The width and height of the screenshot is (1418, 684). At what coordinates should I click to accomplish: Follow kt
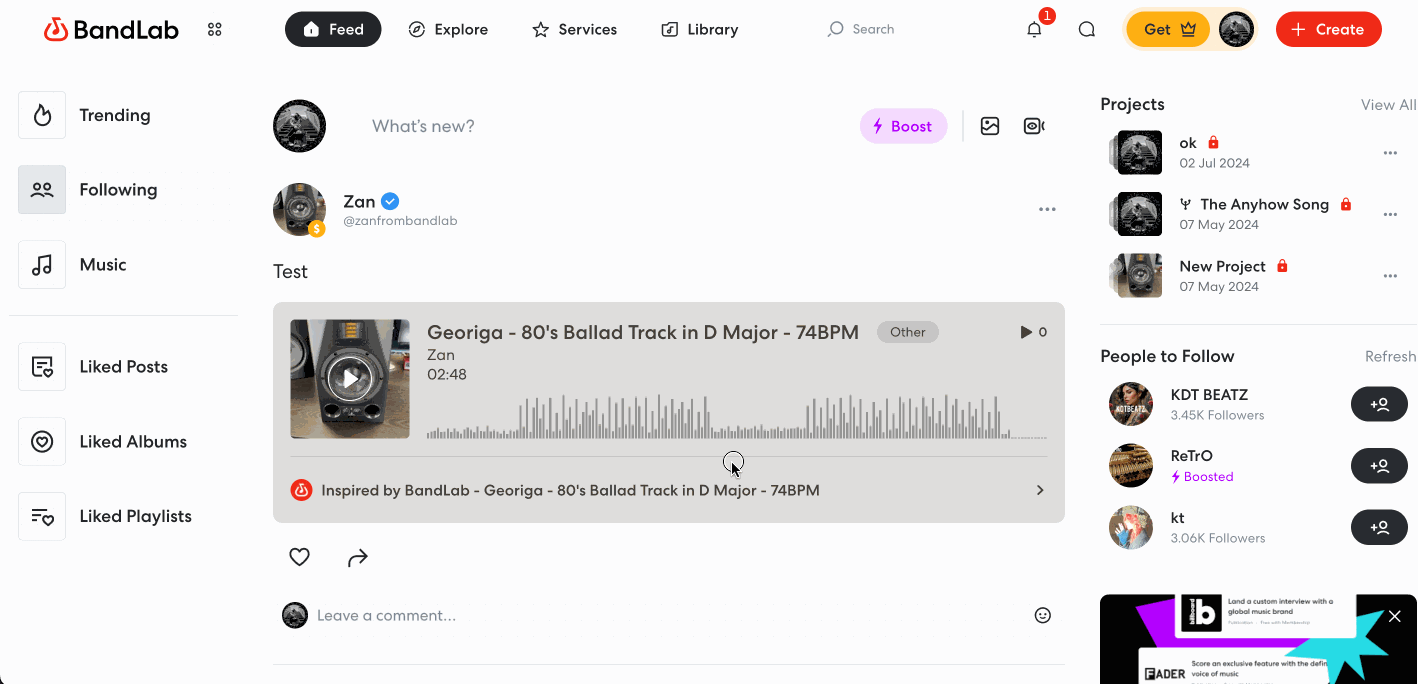(x=1379, y=527)
